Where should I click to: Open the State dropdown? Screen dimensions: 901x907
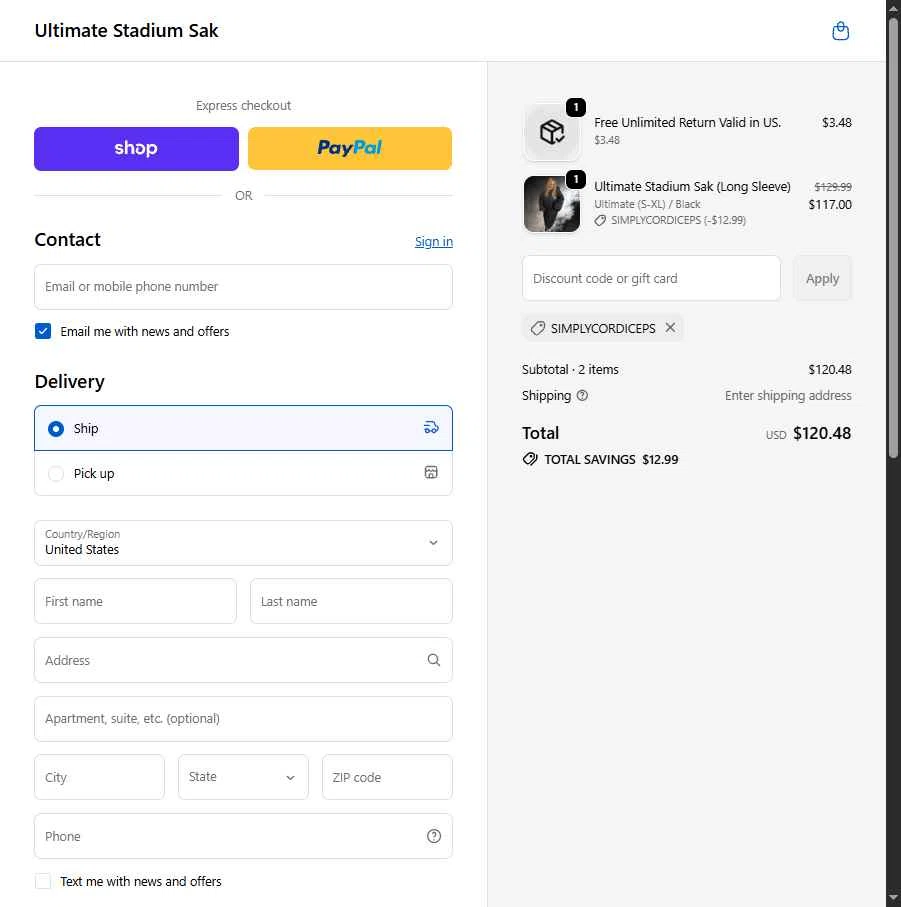pos(243,777)
